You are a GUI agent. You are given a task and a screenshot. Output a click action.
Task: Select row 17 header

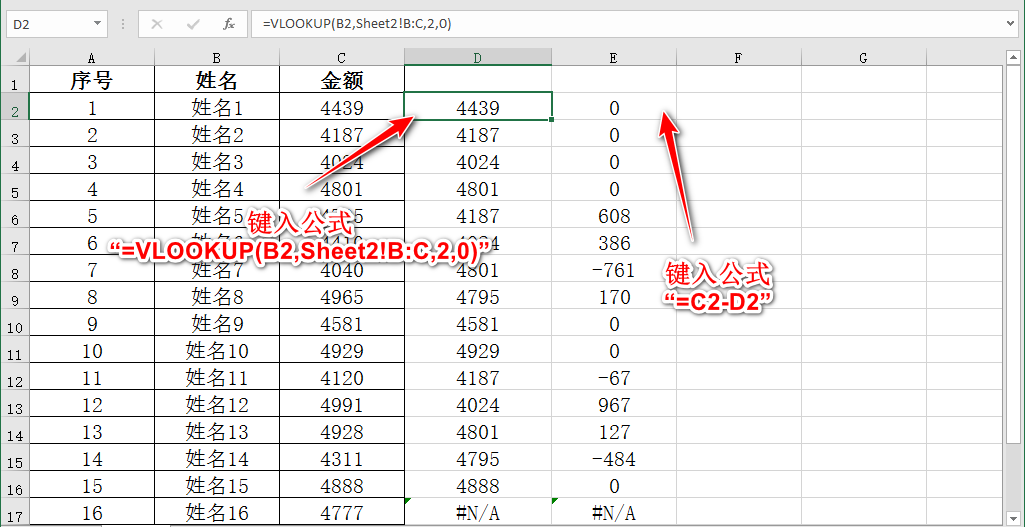click(14, 513)
